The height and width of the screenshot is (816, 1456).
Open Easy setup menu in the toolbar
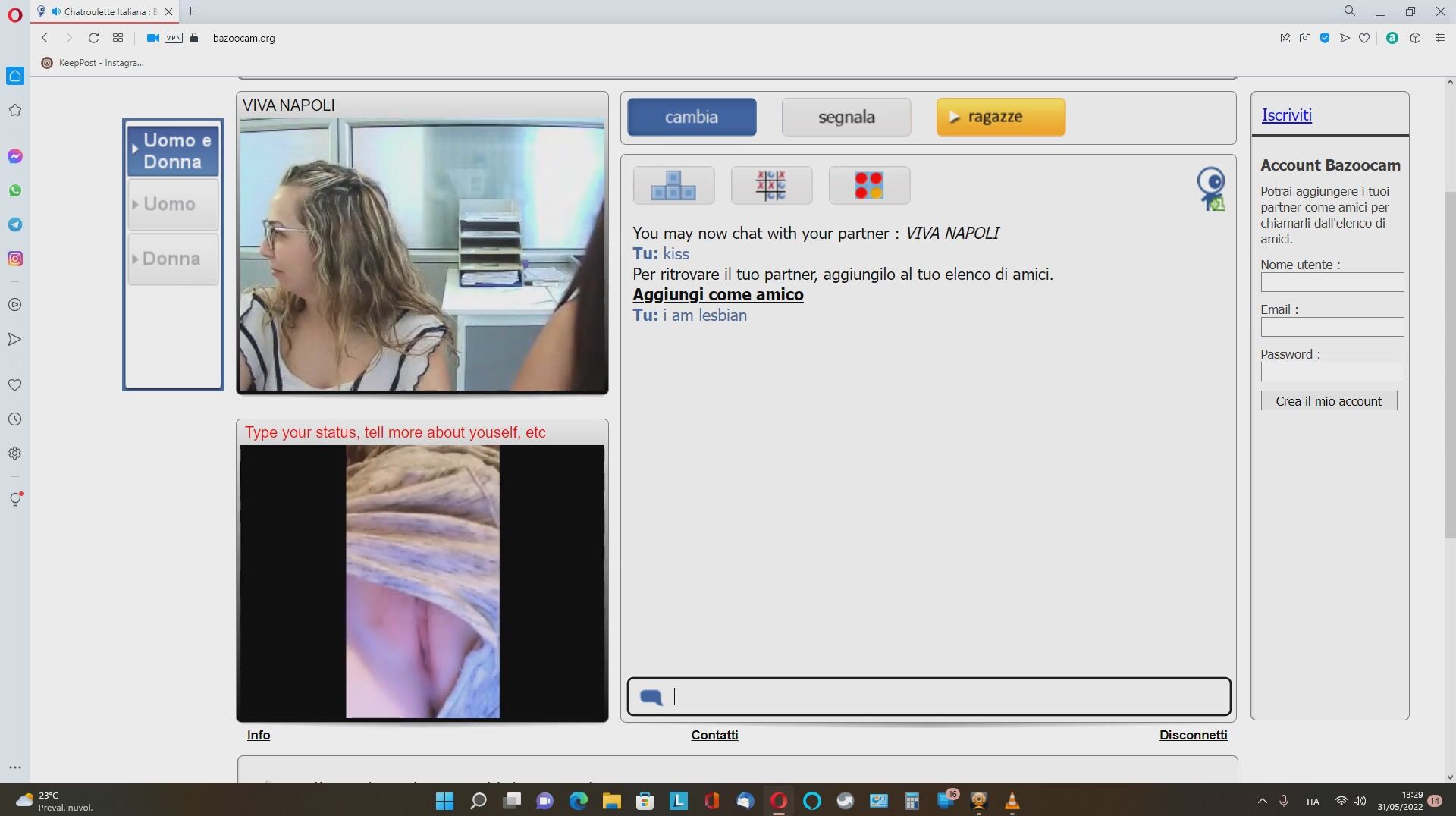pos(1439,38)
